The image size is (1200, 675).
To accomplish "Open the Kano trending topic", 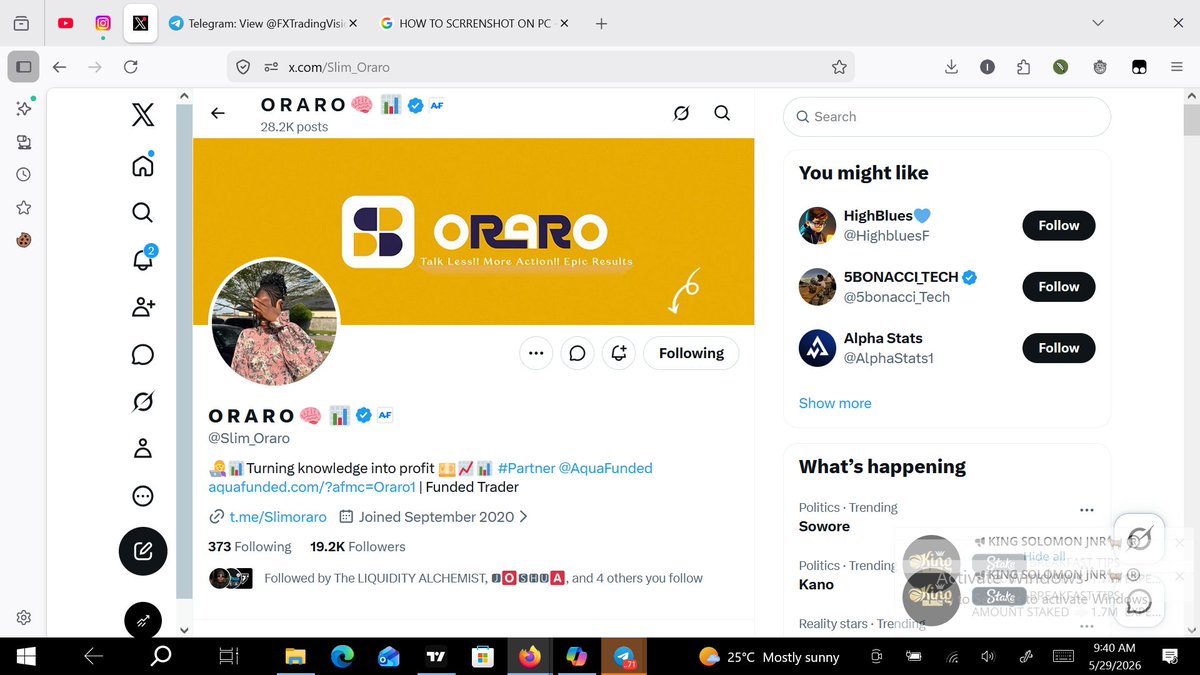I will tap(816, 584).
